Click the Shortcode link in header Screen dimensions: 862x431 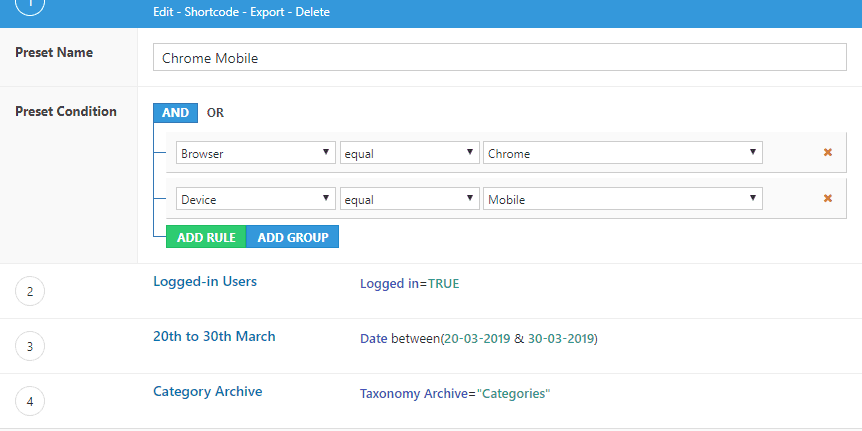[209, 12]
